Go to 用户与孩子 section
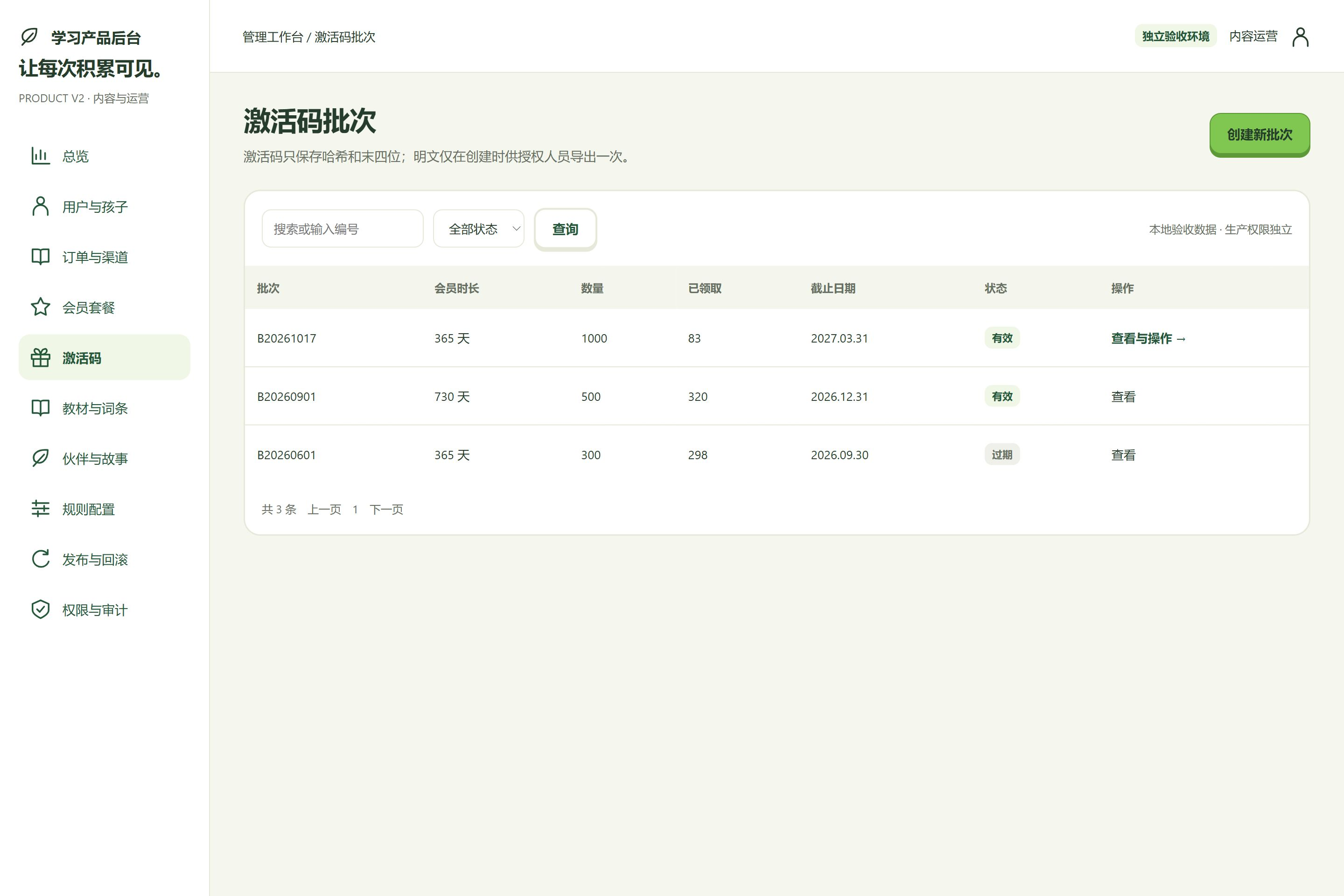 click(105, 206)
